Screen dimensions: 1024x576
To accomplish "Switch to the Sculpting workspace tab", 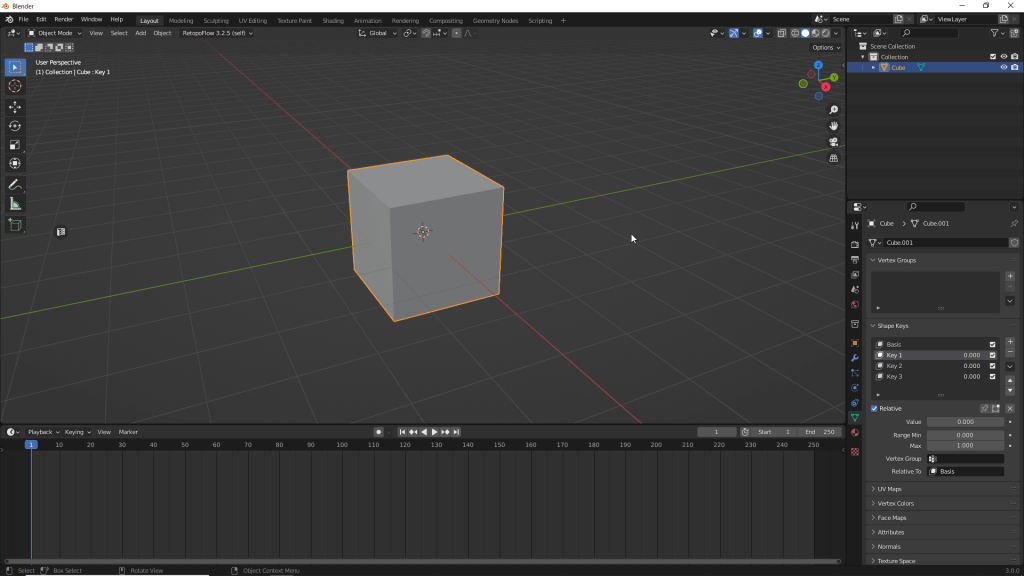I will (x=215, y=18).
